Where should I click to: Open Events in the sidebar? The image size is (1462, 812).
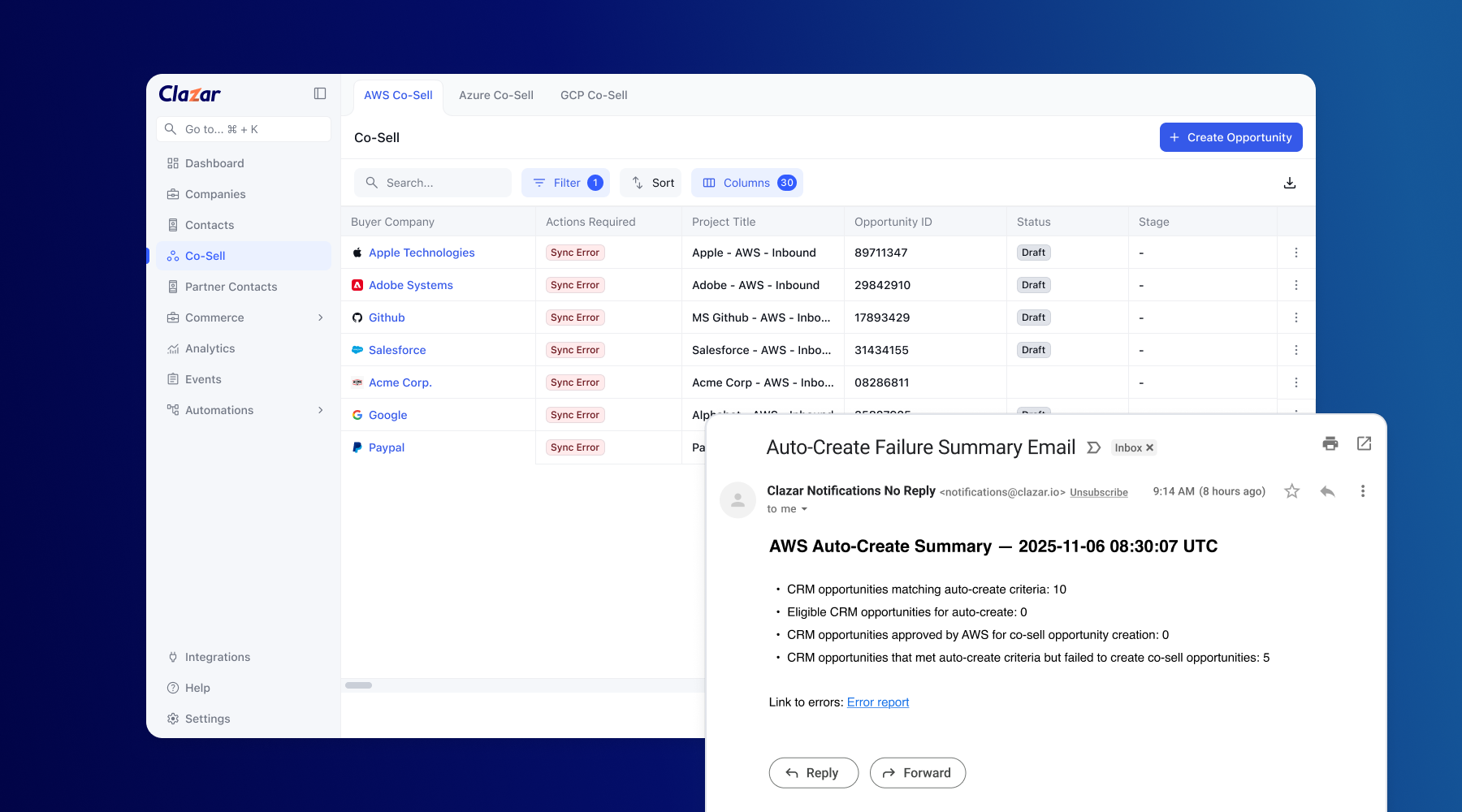point(244,379)
